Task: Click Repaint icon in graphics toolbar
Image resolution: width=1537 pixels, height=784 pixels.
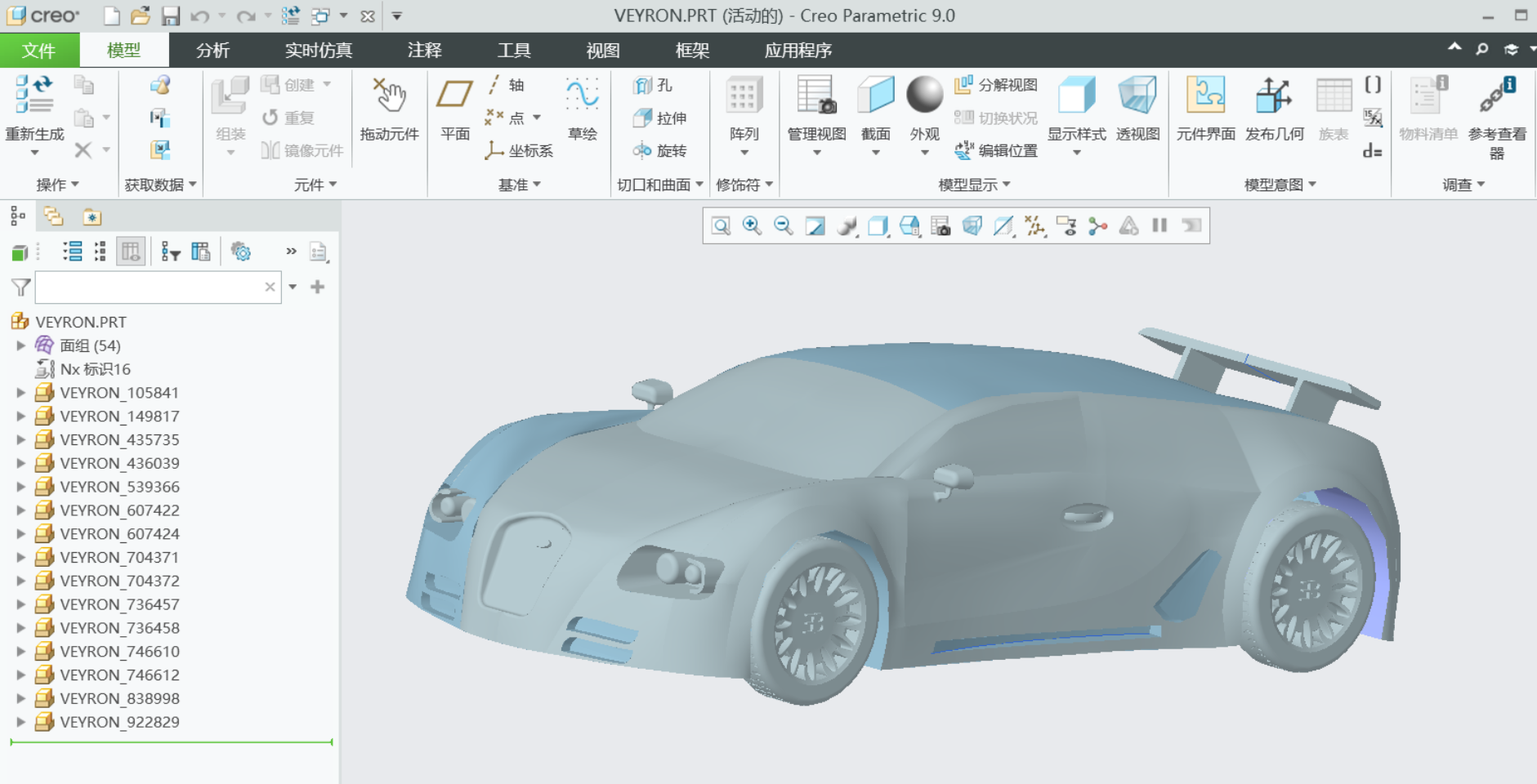Action: (x=815, y=226)
